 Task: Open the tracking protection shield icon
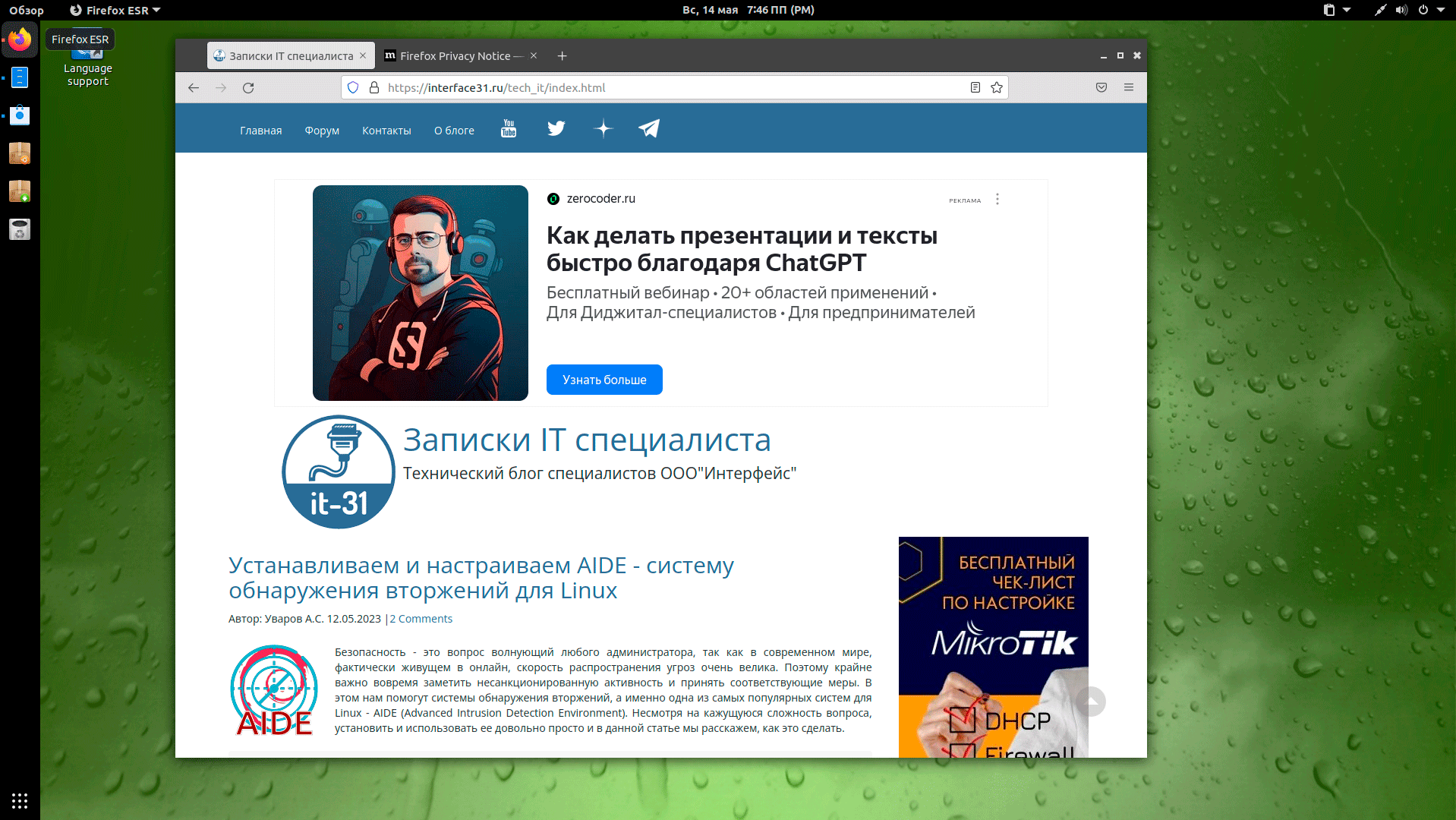click(x=353, y=88)
